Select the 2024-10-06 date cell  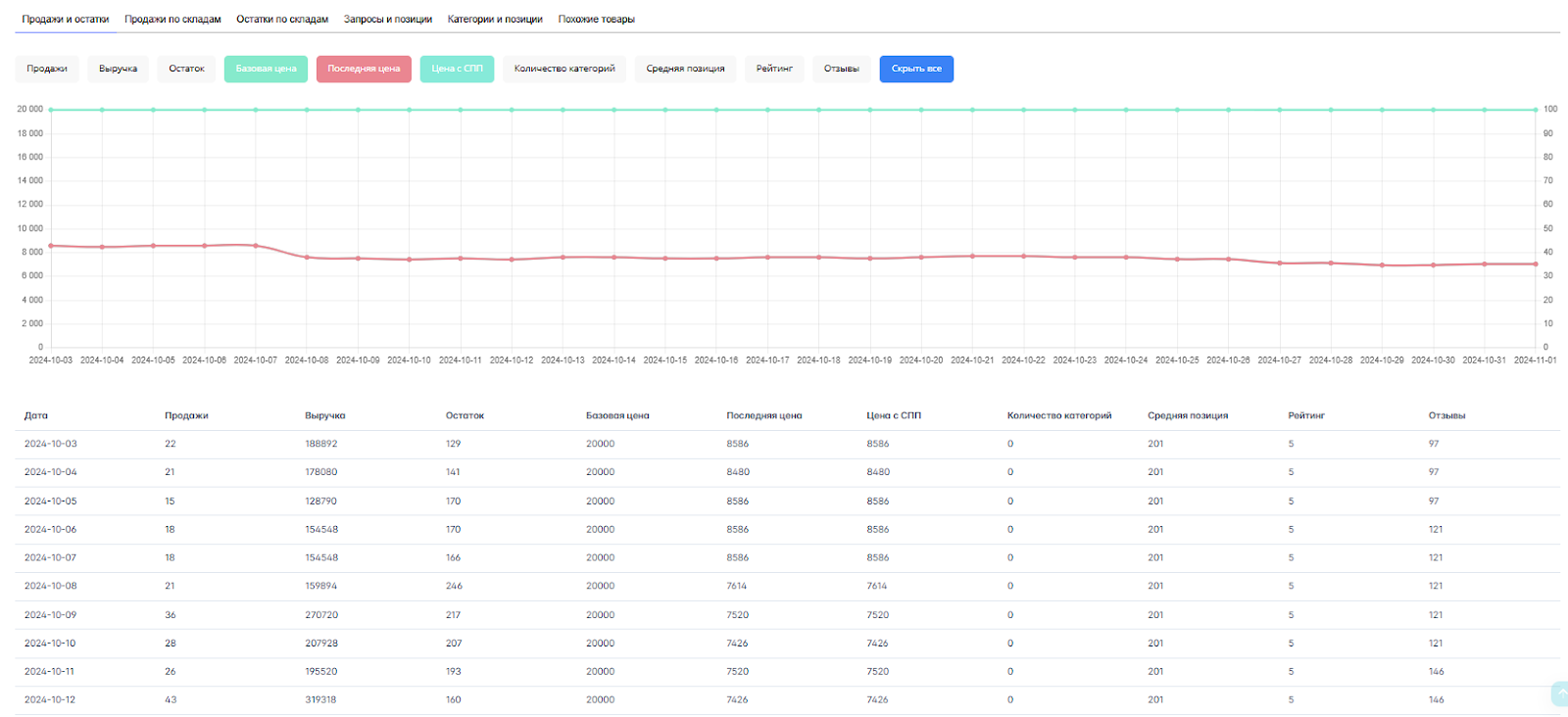(x=51, y=529)
